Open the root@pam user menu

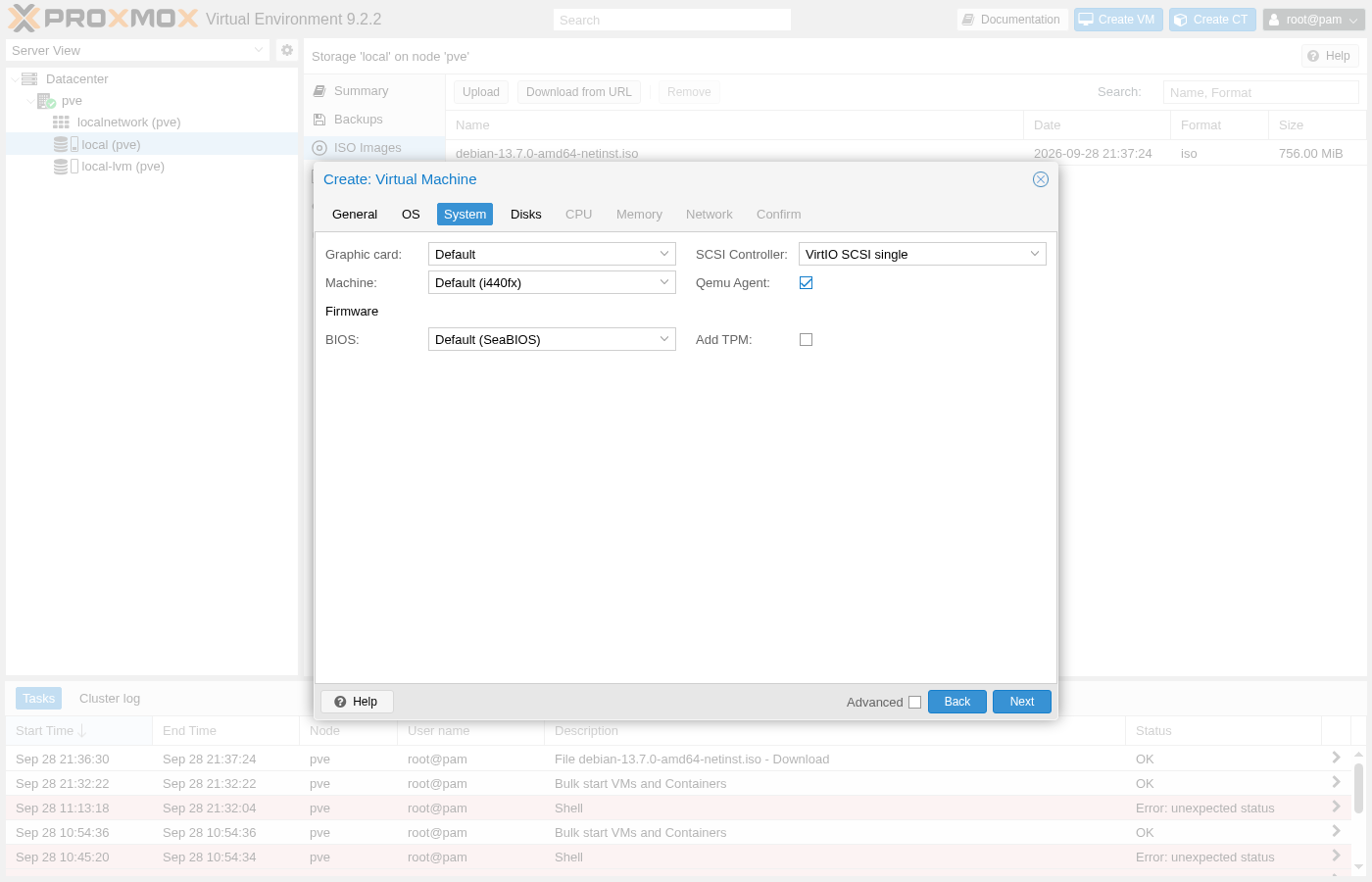[1314, 20]
